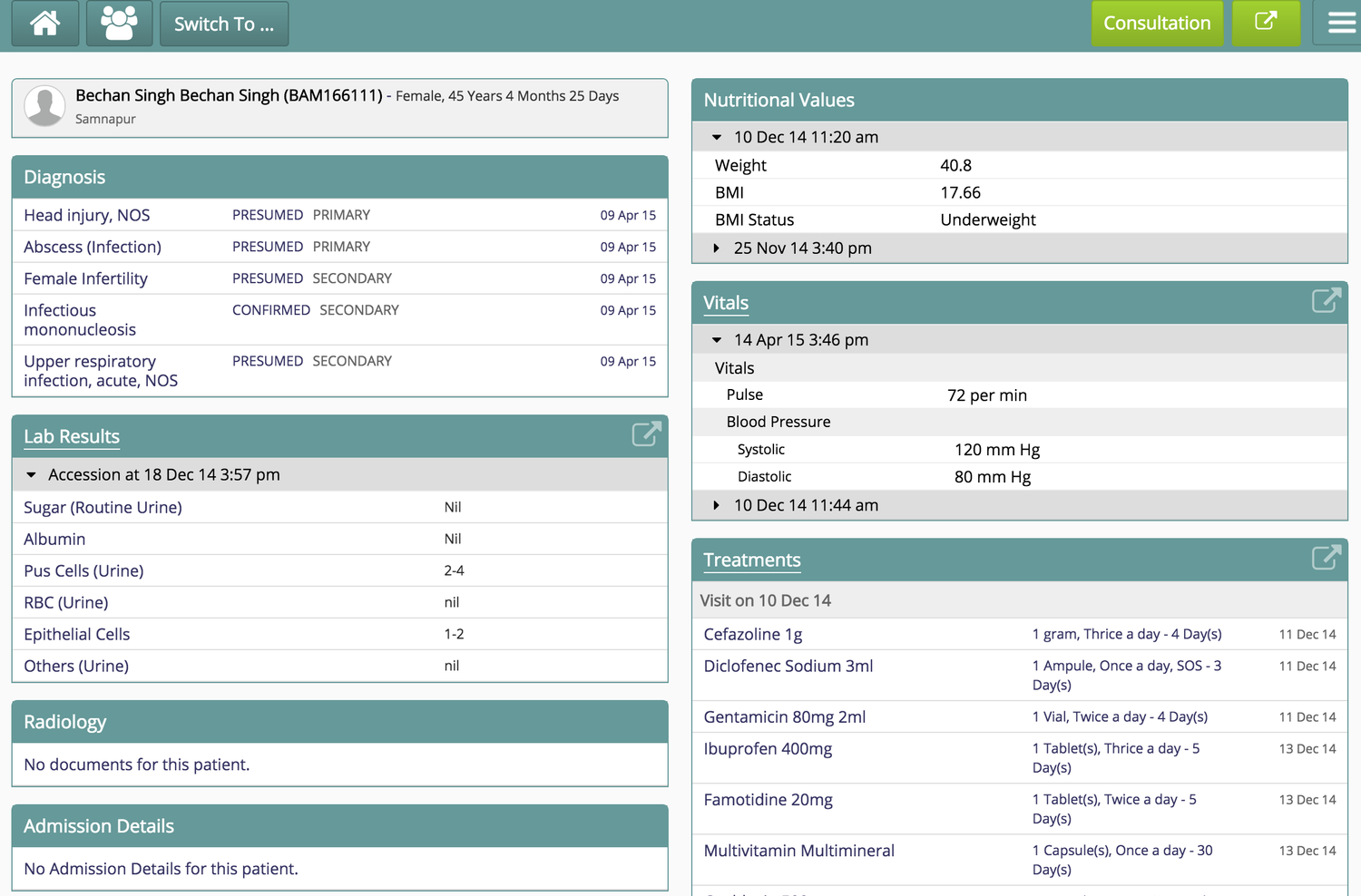Click the BMI Status Underweight value
This screenshot has width=1361, height=896.
(x=988, y=219)
